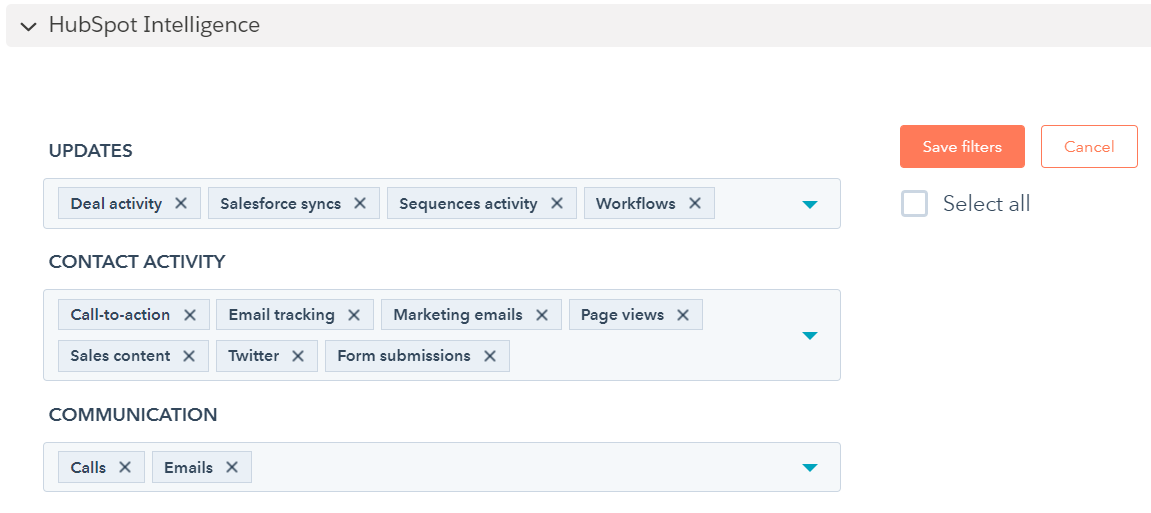Remove the Calls filter tag
Viewport: 1151px width, 513px height.
pos(125,467)
